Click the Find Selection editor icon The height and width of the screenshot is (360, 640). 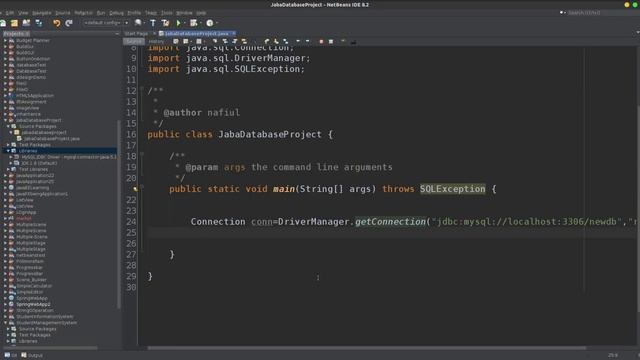click(x=215, y=41)
